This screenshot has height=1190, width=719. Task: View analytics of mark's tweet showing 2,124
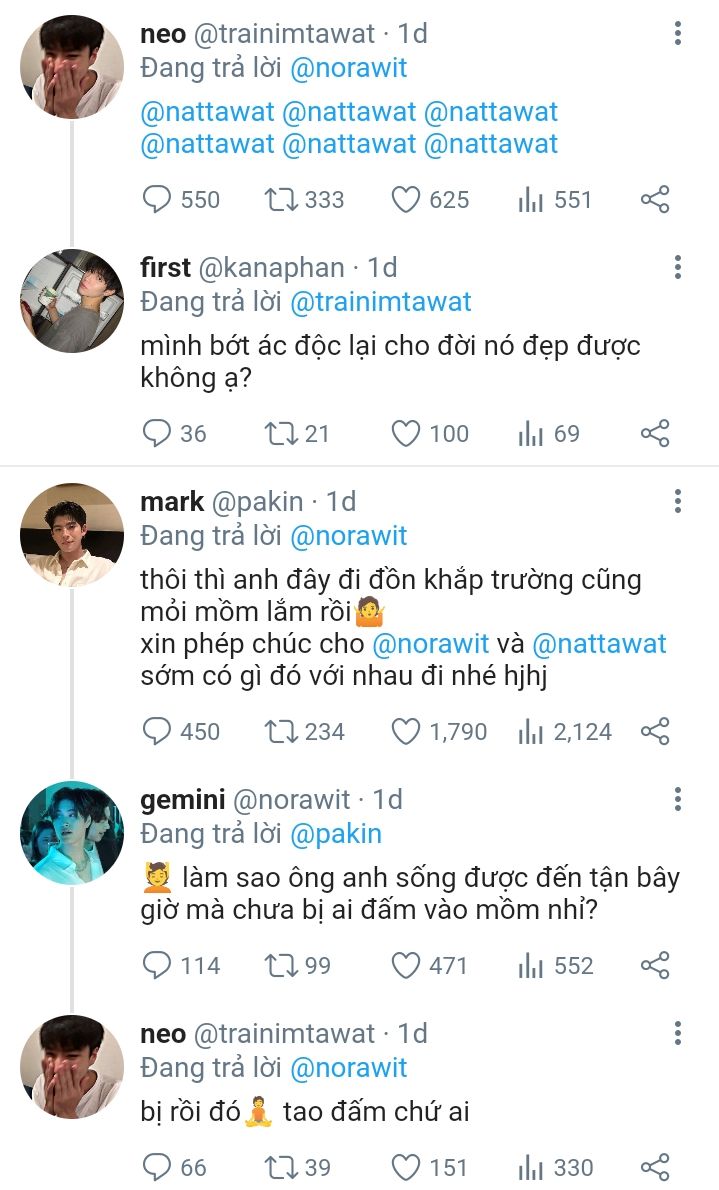tap(532, 732)
